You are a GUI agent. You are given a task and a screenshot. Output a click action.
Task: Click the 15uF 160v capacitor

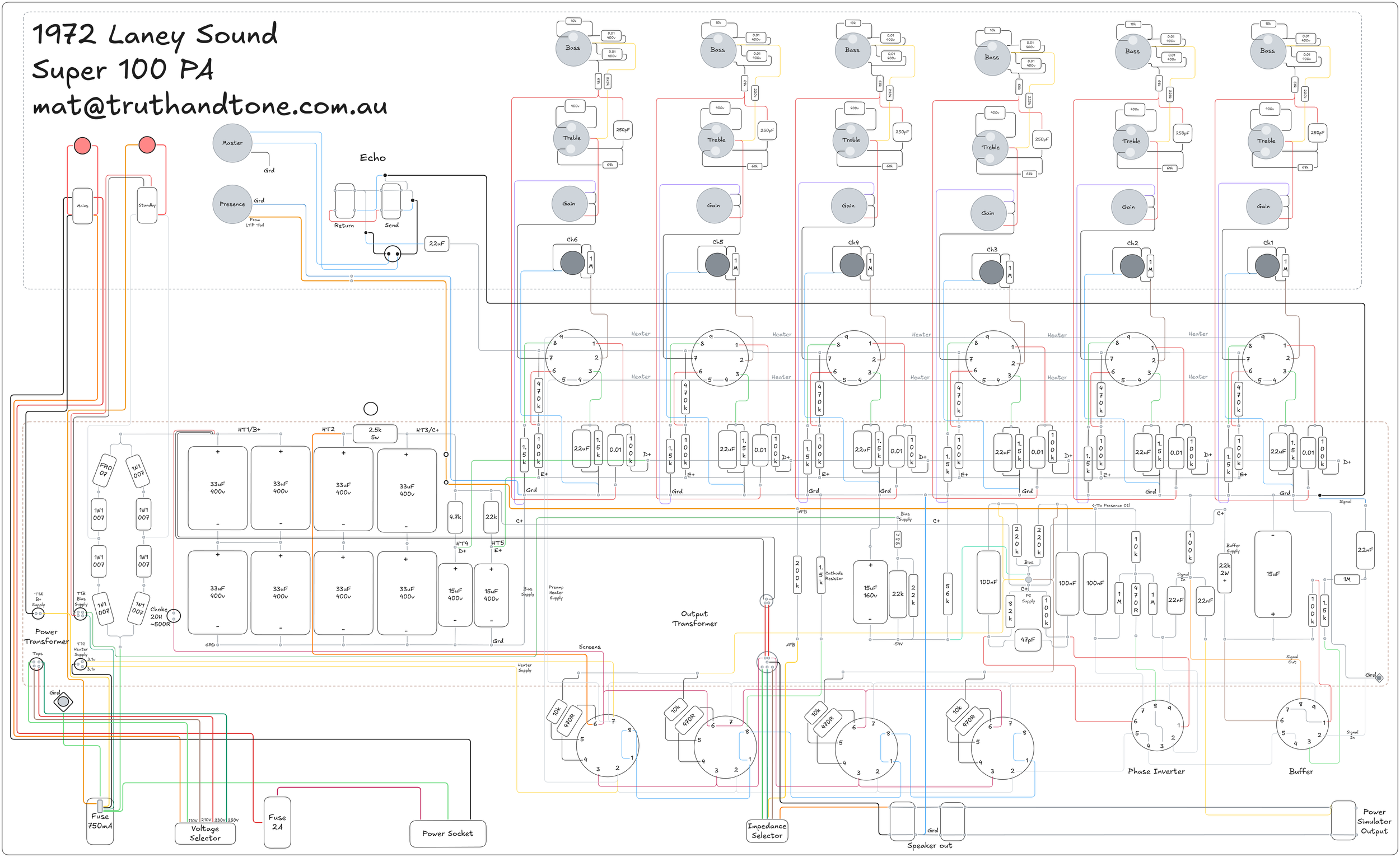(870, 592)
